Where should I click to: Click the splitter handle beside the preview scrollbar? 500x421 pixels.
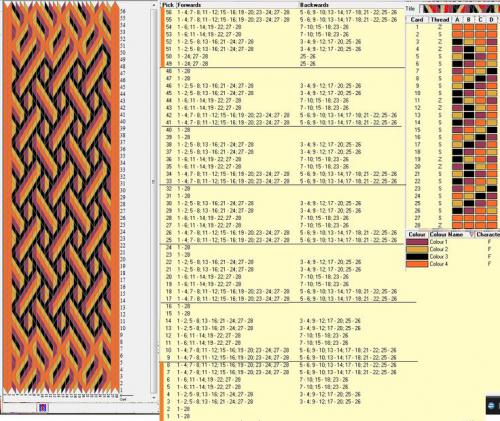(x=154, y=182)
